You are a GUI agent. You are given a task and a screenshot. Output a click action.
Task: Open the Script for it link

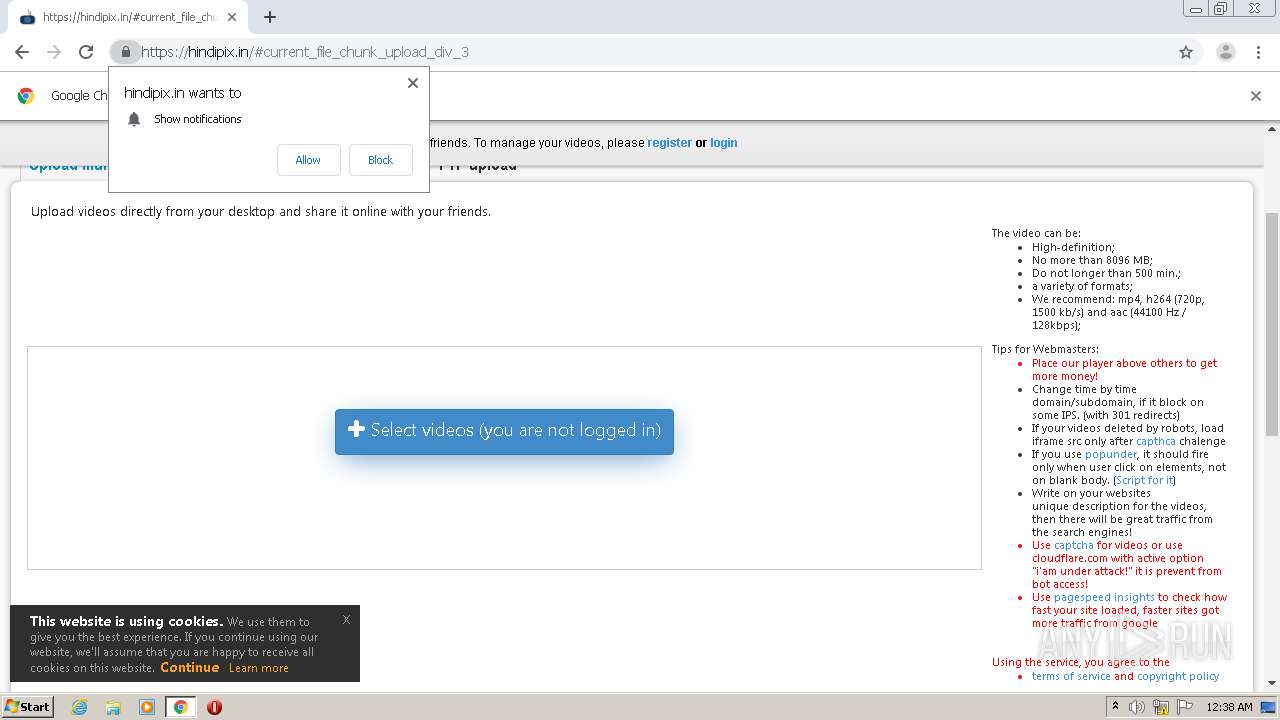click(1144, 480)
